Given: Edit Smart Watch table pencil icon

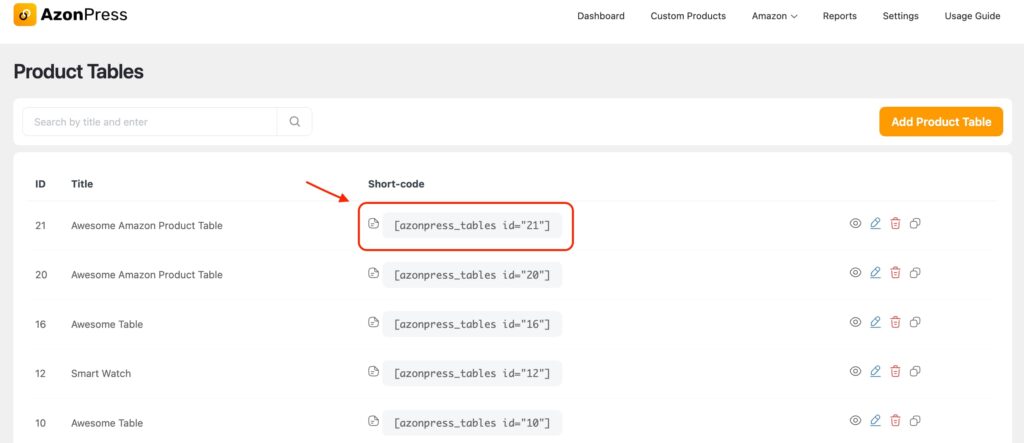Looking at the screenshot, I should click(x=875, y=371).
